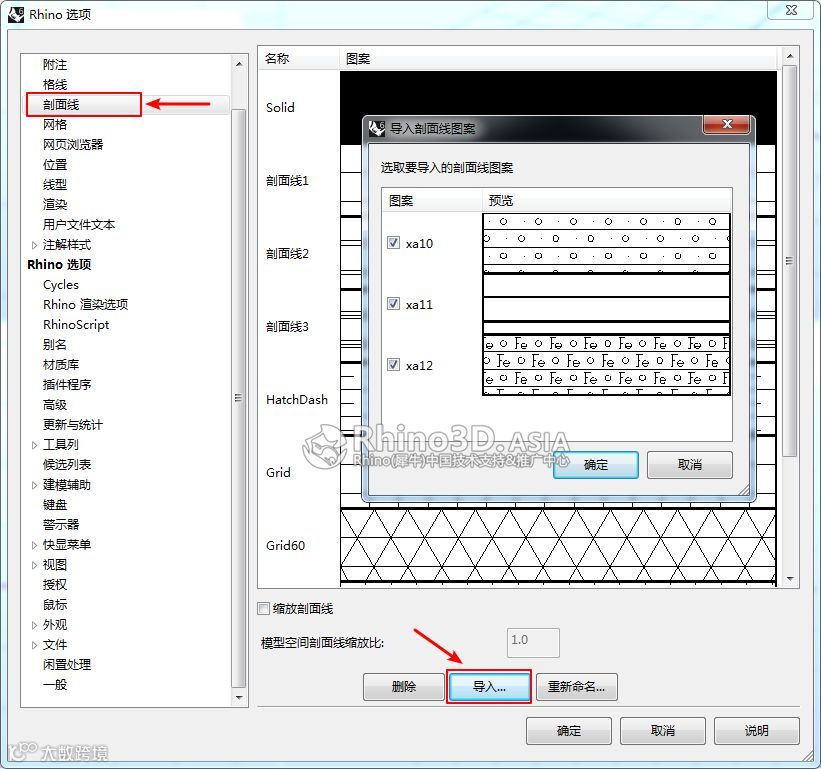This screenshot has height=769, width=821.
Task: Open help with the 说明 button
Action: coord(757,730)
